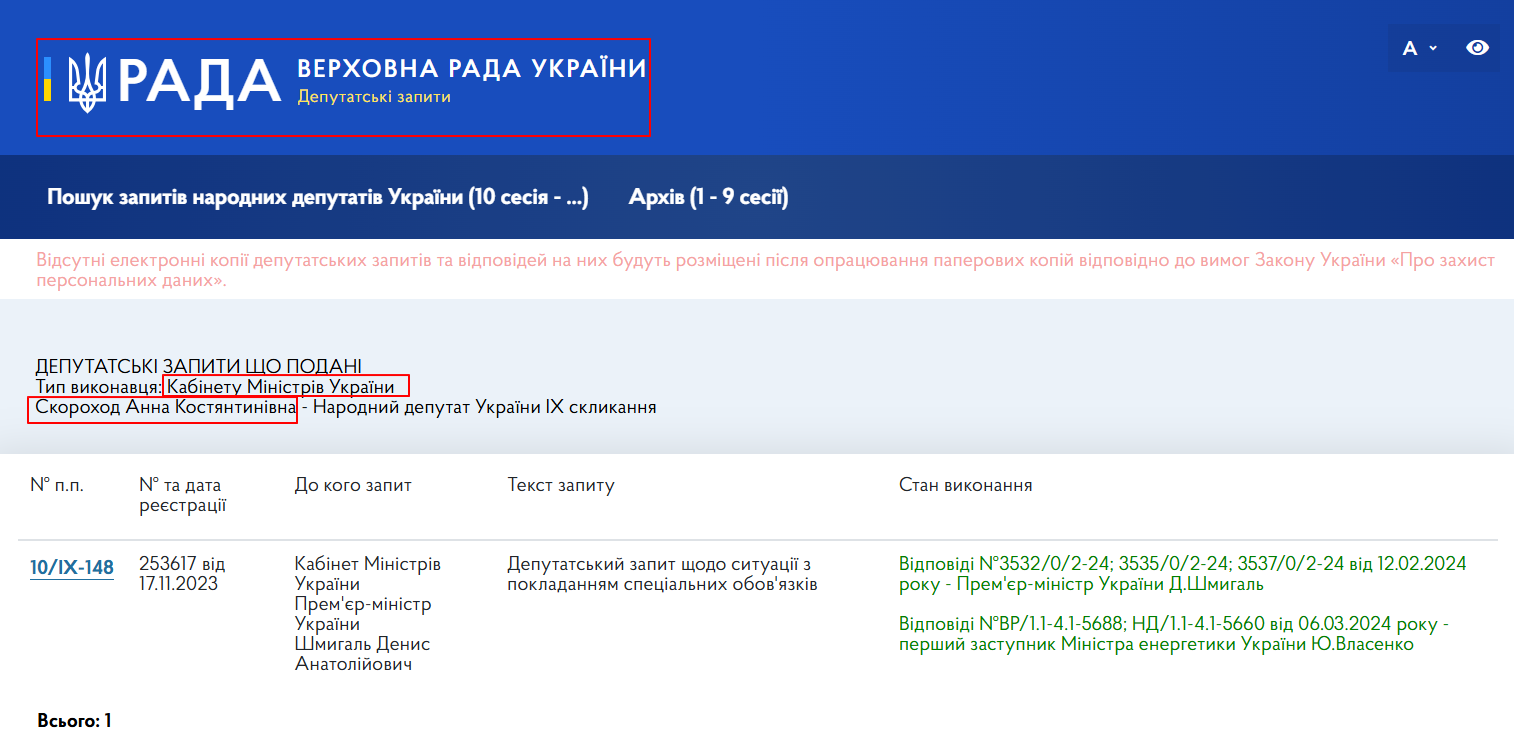Click the 'Всього: 1' total count
Viewport: 1514px width, 742px height.
(74, 720)
